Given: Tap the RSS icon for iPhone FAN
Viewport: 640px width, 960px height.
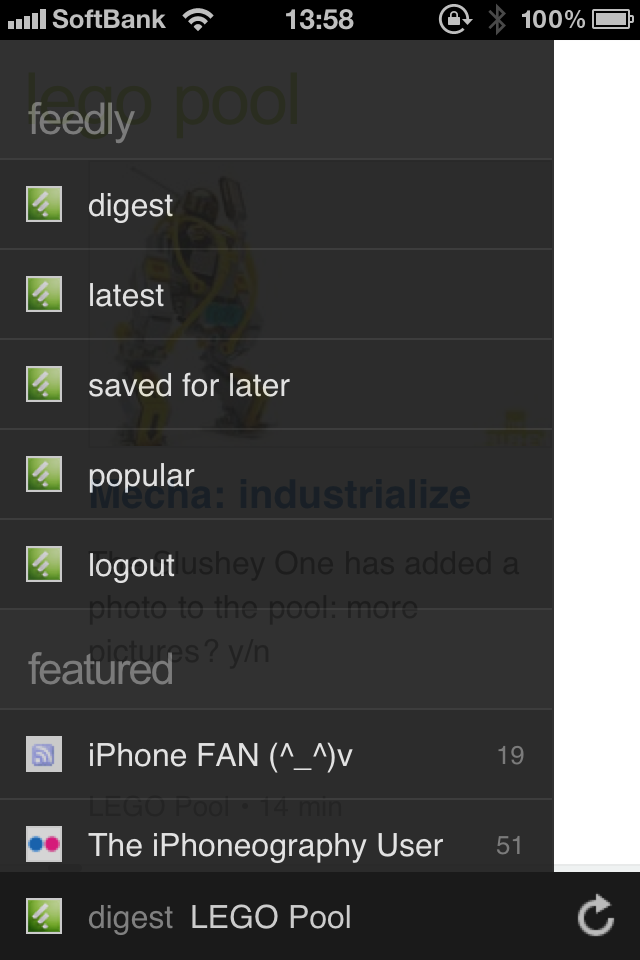Looking at the screenshot, I should (43, 754).
